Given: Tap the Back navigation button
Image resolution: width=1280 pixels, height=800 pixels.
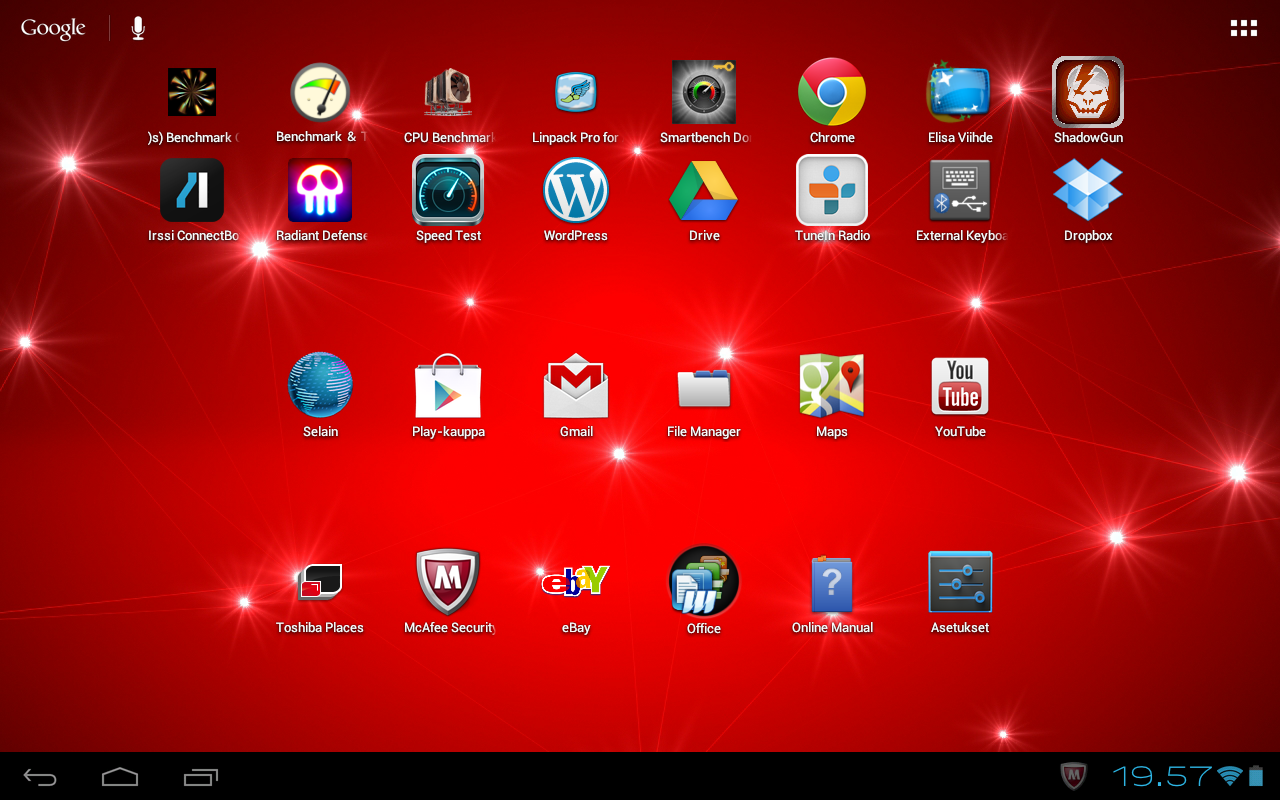Looking at the screenshot, I should 40,777.
